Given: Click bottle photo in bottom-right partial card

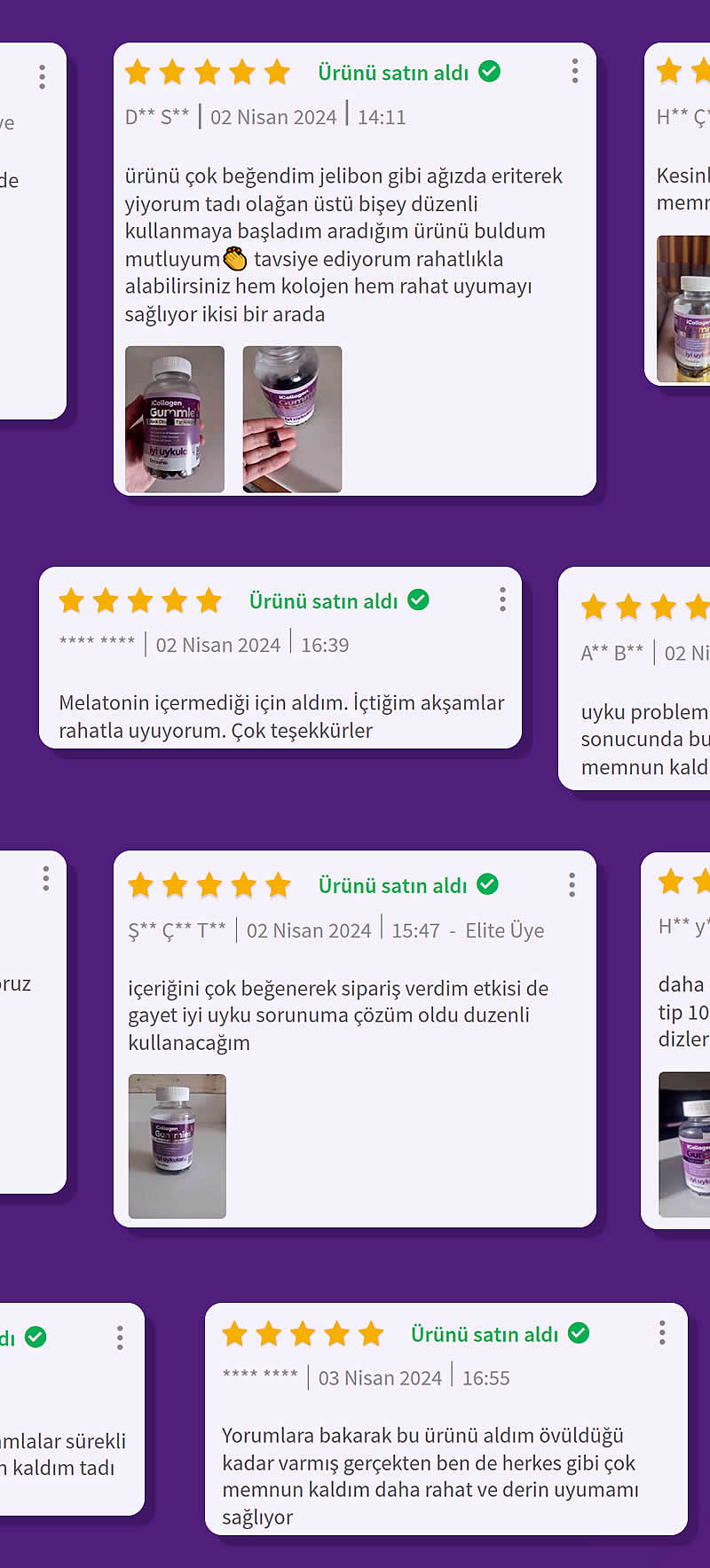Looking at the screenshot, I should tap(684, 1144).
